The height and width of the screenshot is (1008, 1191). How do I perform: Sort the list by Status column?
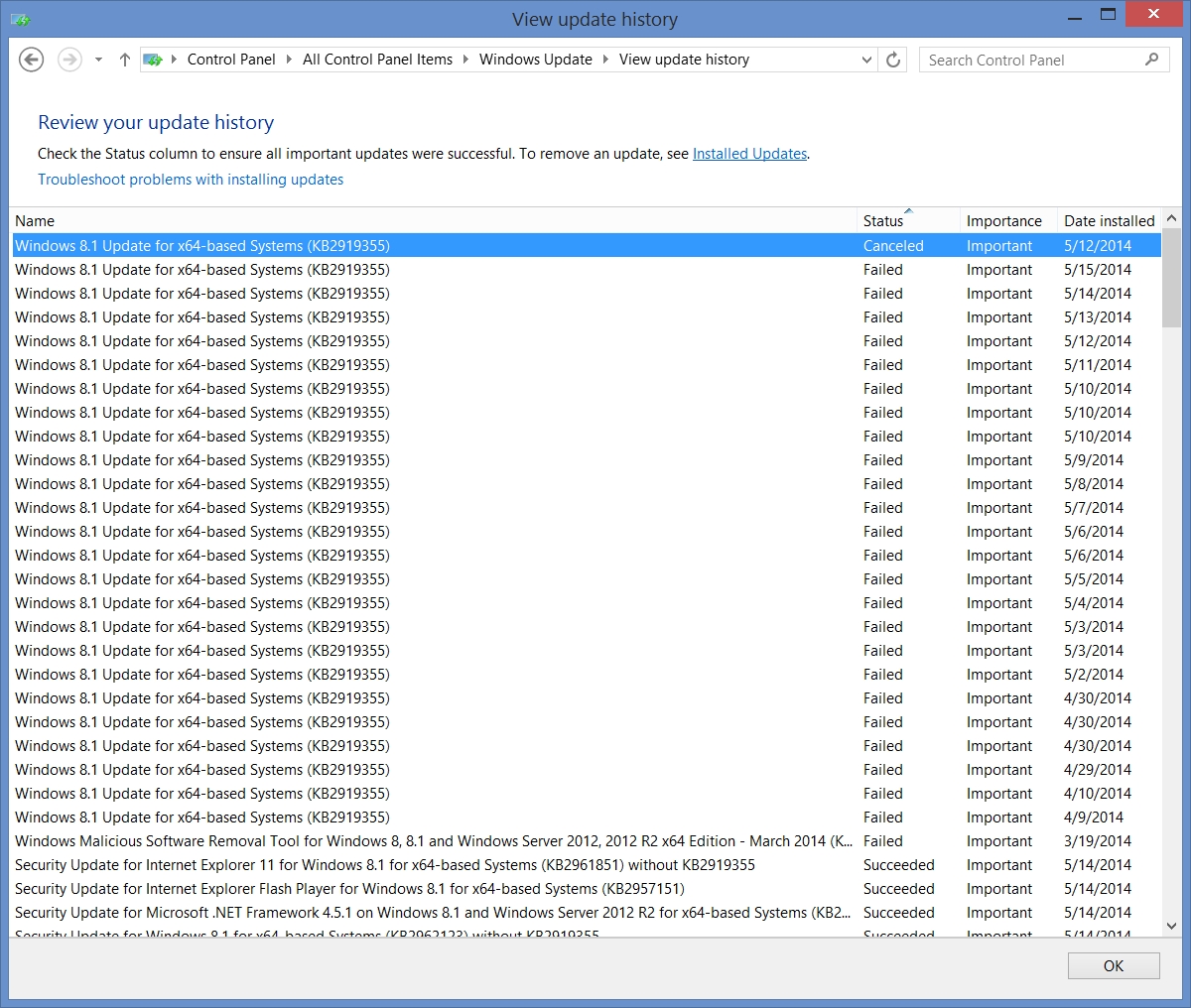pos(883,221)
